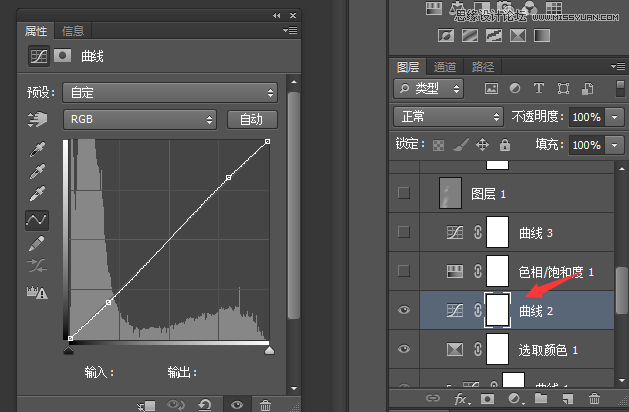Screen dimensions: 629x412
Task: Create a new layer icon
Action: click(568, 398)
